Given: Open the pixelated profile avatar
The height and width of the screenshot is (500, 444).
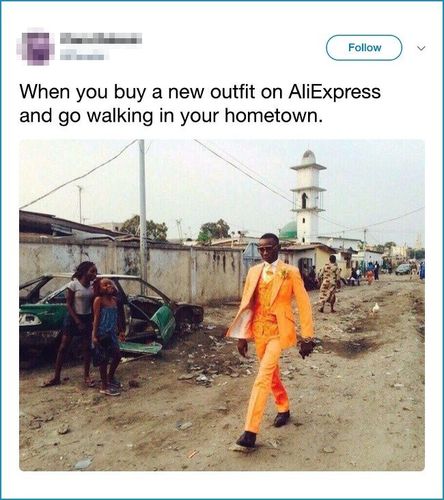Looking at the screenshot, I should tap(36, 48).
